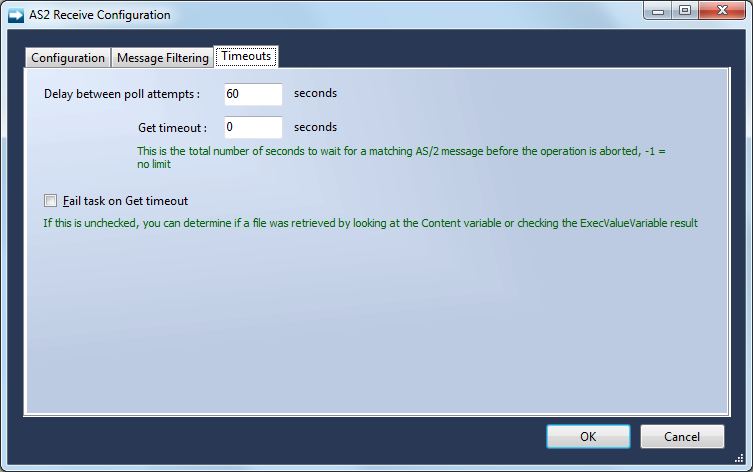Screen dimensions: 753x472
Task: Close the dialog with the red X
Action: coord(721,11)
